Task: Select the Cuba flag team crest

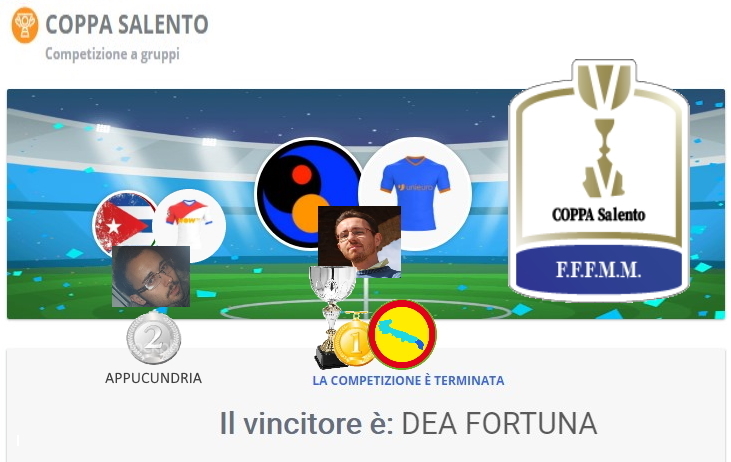Action: (x=124, y=223)
